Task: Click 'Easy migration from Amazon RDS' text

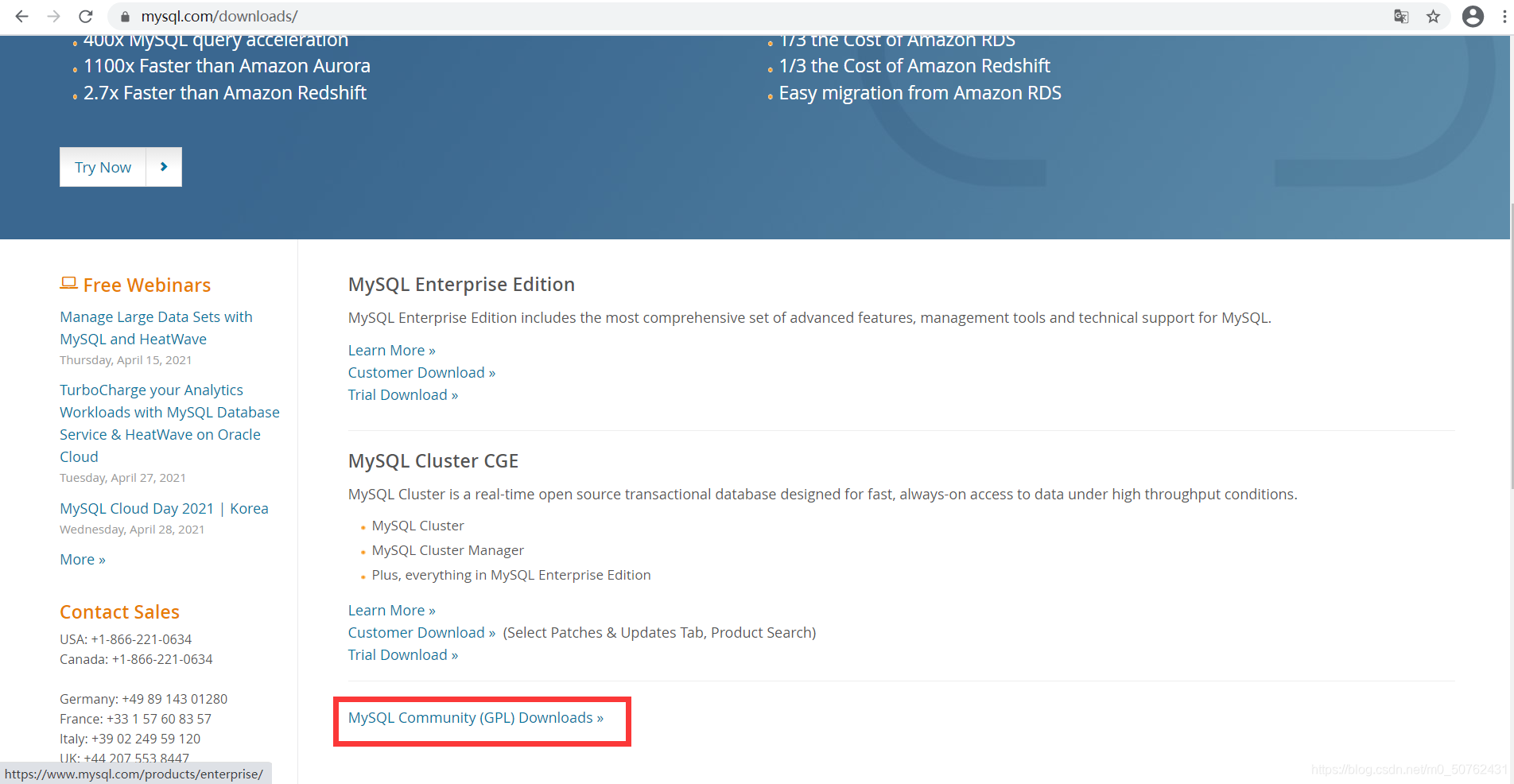Action: [x=920, y=93]
